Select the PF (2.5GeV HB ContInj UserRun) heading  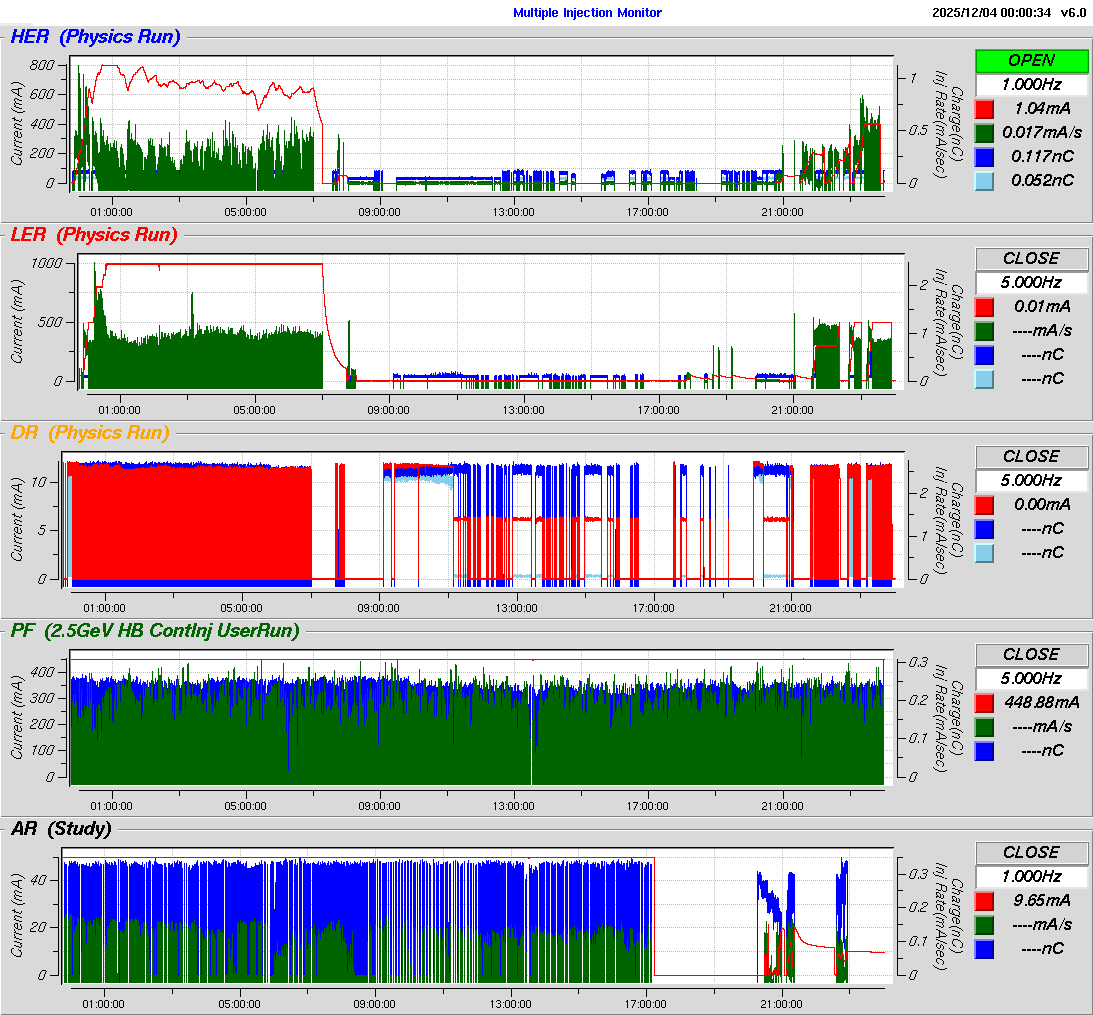click(154, 631)
